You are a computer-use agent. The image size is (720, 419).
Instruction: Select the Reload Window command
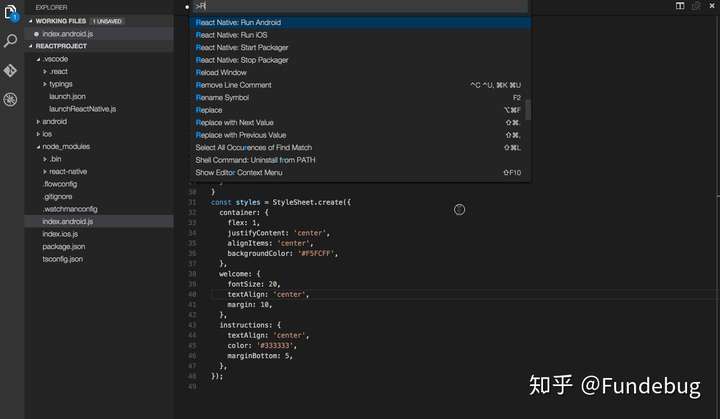pos(360,73)
